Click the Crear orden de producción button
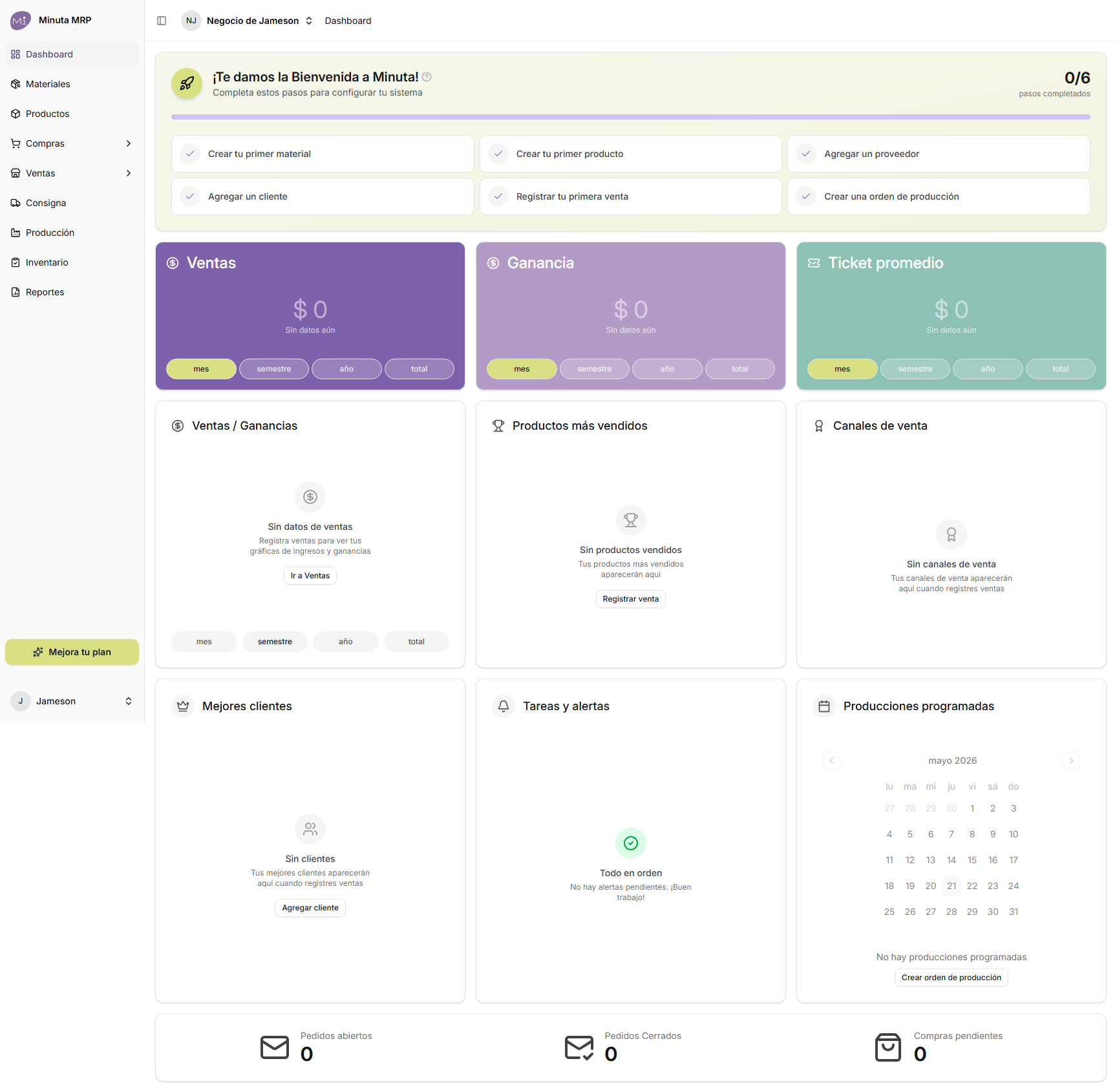This screenshot has width=1117, height=1092. [952, 978]
